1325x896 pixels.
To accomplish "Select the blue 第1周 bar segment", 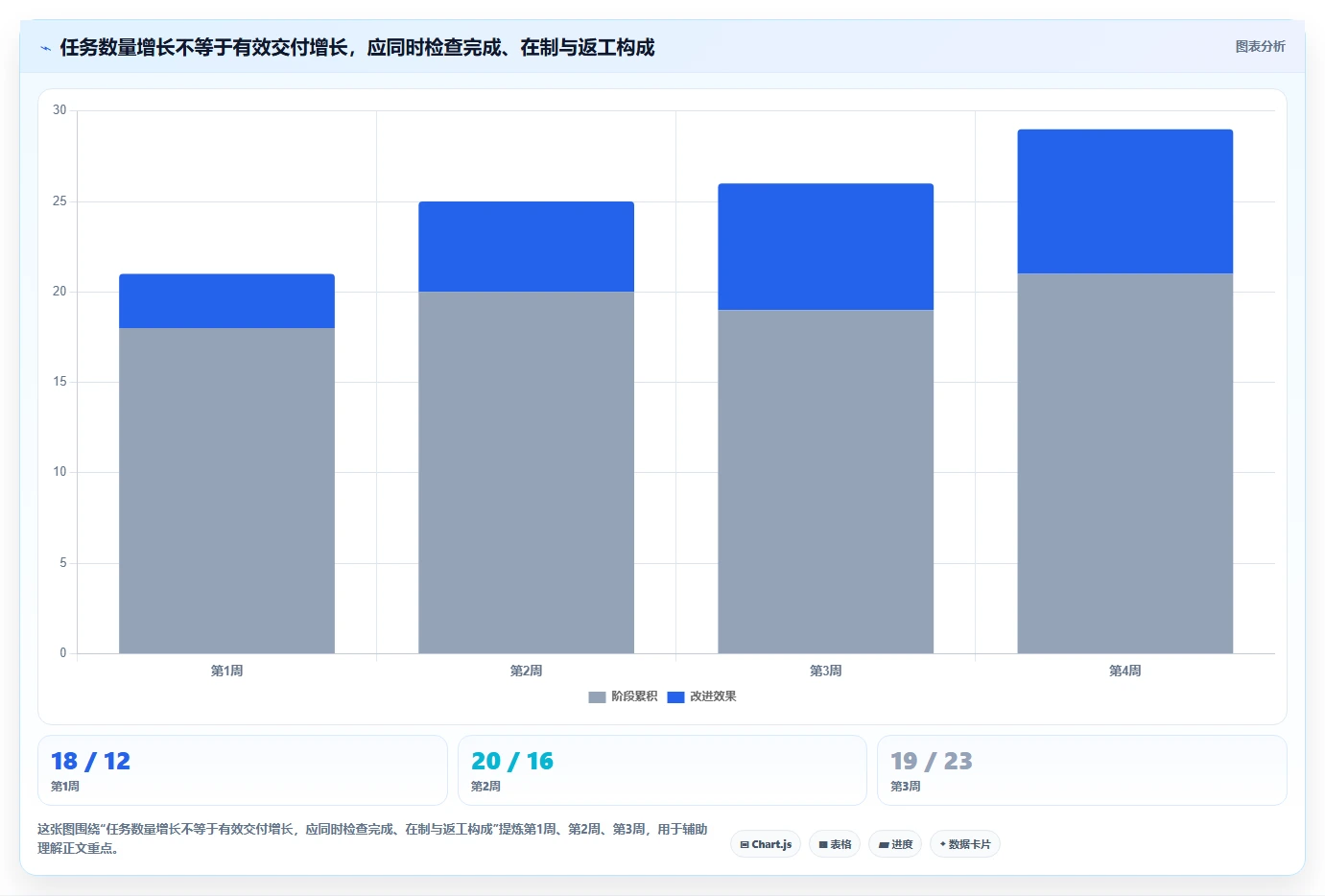I will (x=226, y=301).
